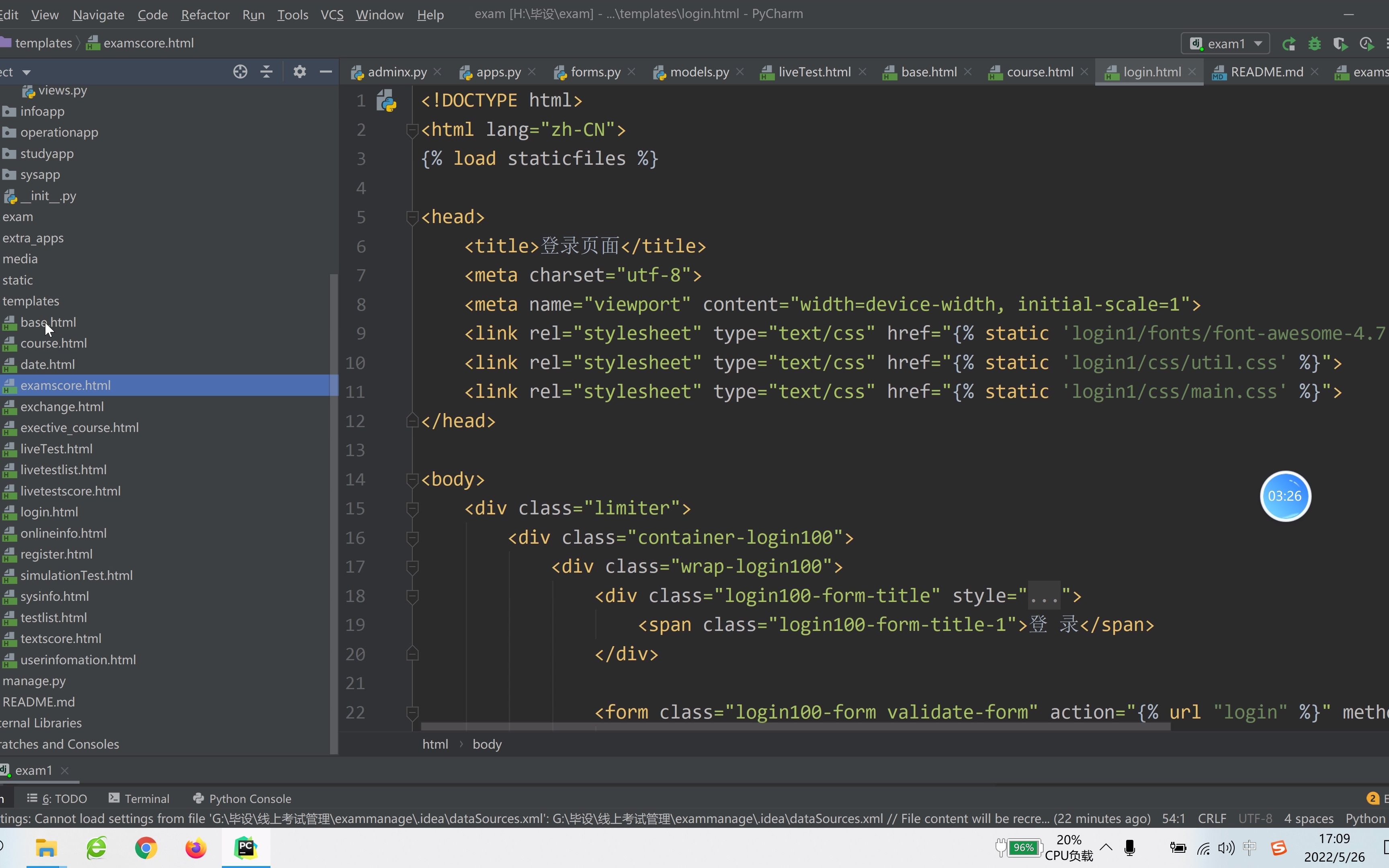This screenshot has width=1389, height=868.
Task: Fold the body tag on line 14
Action: coord(412,479)
